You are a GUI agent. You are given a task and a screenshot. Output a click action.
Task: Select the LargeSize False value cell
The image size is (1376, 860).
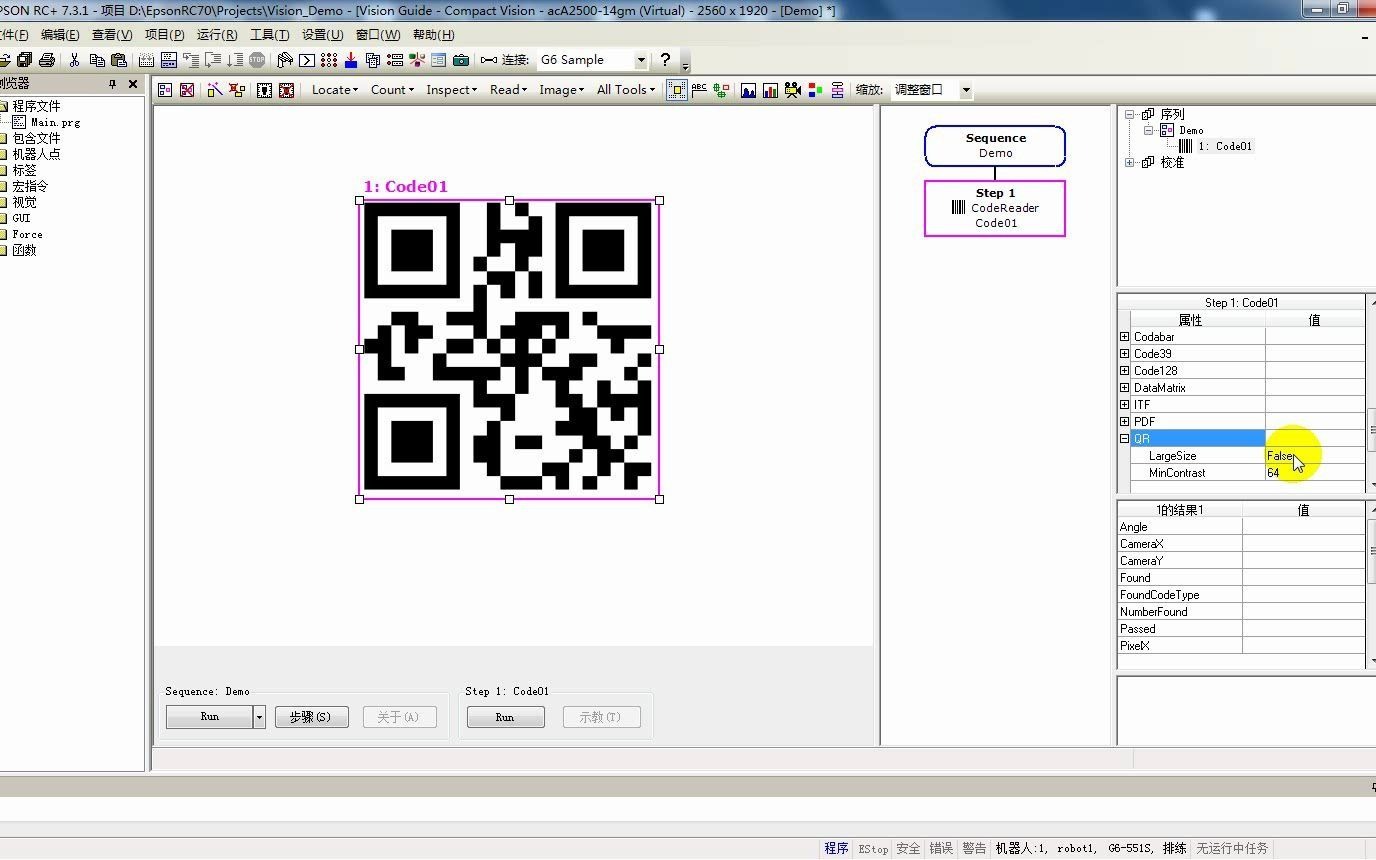[1315, 456]
